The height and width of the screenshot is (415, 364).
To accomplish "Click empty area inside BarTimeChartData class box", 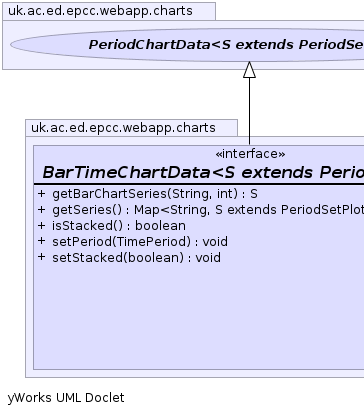I will pyautogui.click(x=199, y=317).
